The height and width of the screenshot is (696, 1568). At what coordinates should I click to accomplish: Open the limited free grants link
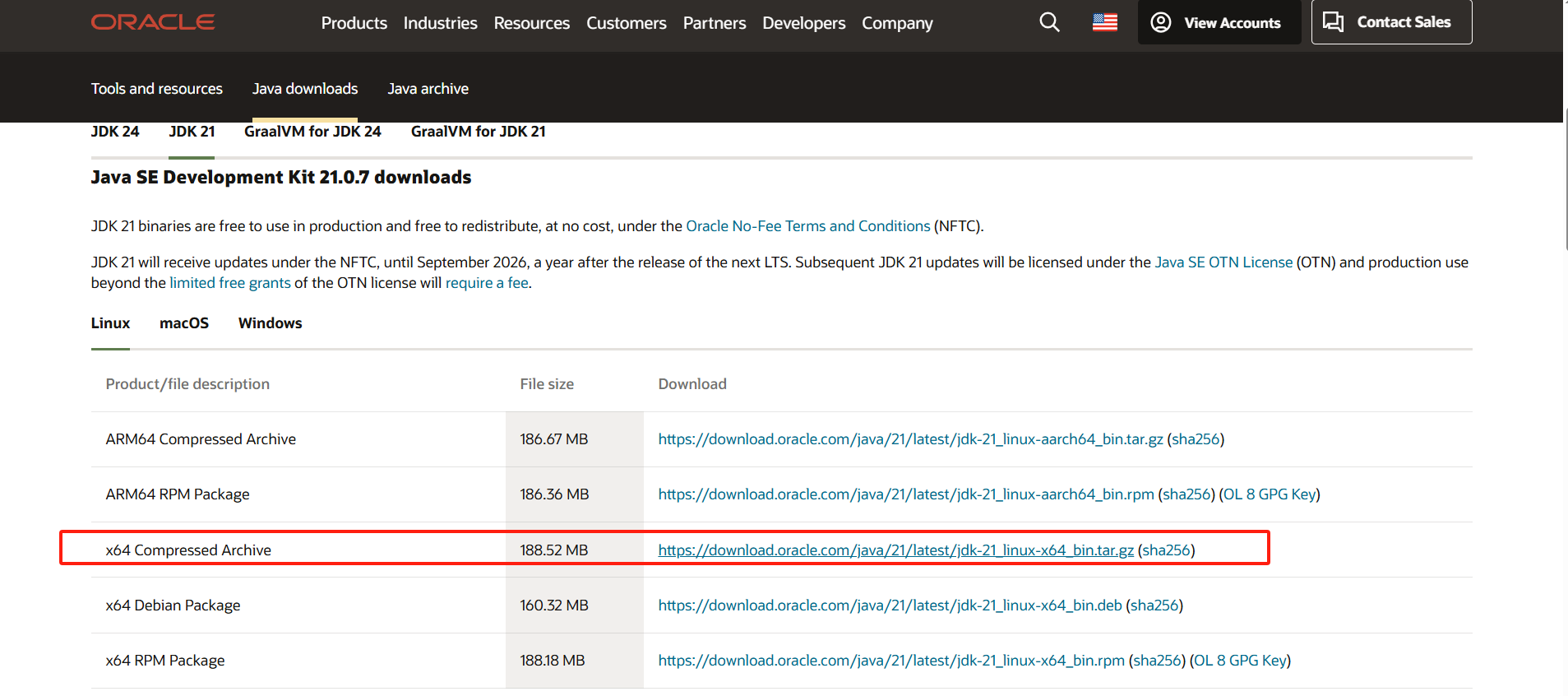[x=230, y=283]
